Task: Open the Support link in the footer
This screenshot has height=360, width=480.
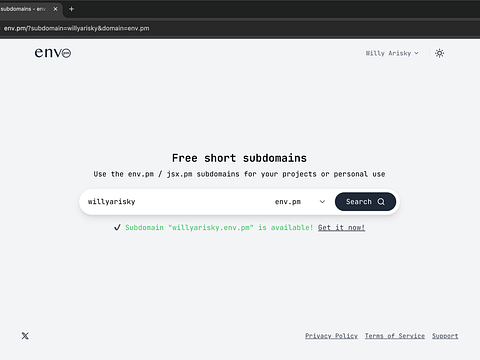Action: (x=445, y=336)
